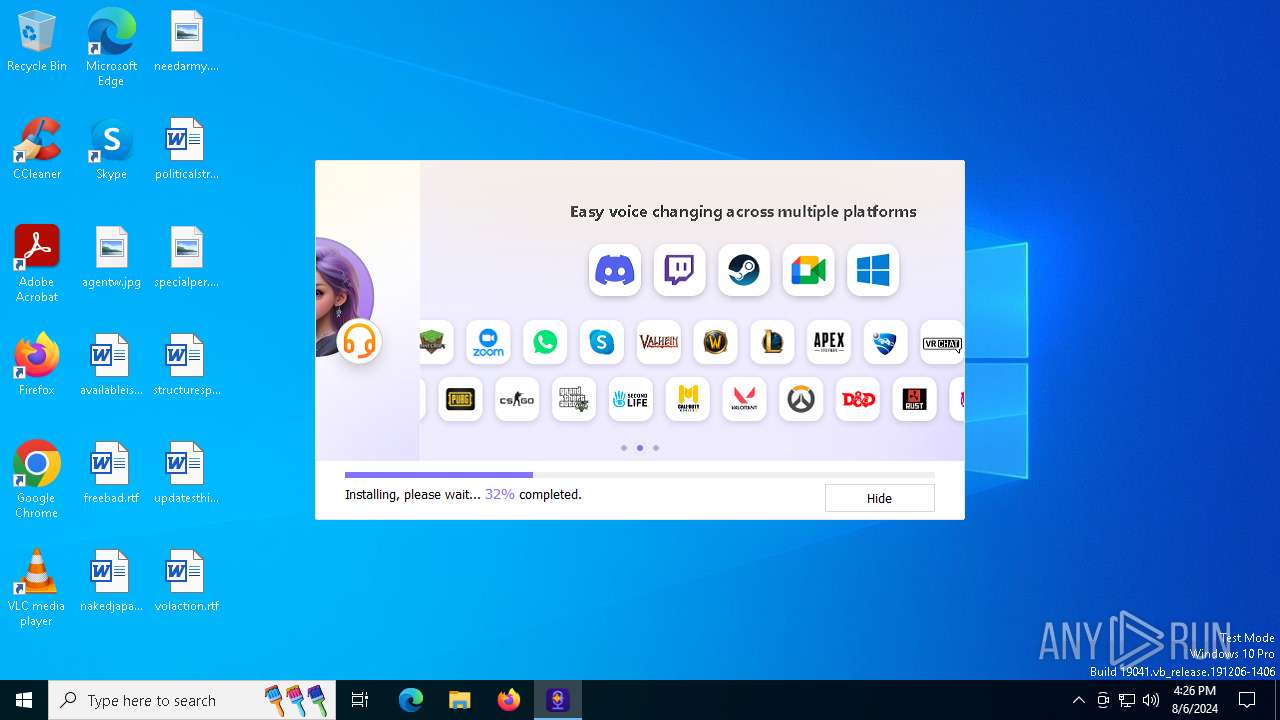
Task: Open the notification center
Action: (1247, 700)
